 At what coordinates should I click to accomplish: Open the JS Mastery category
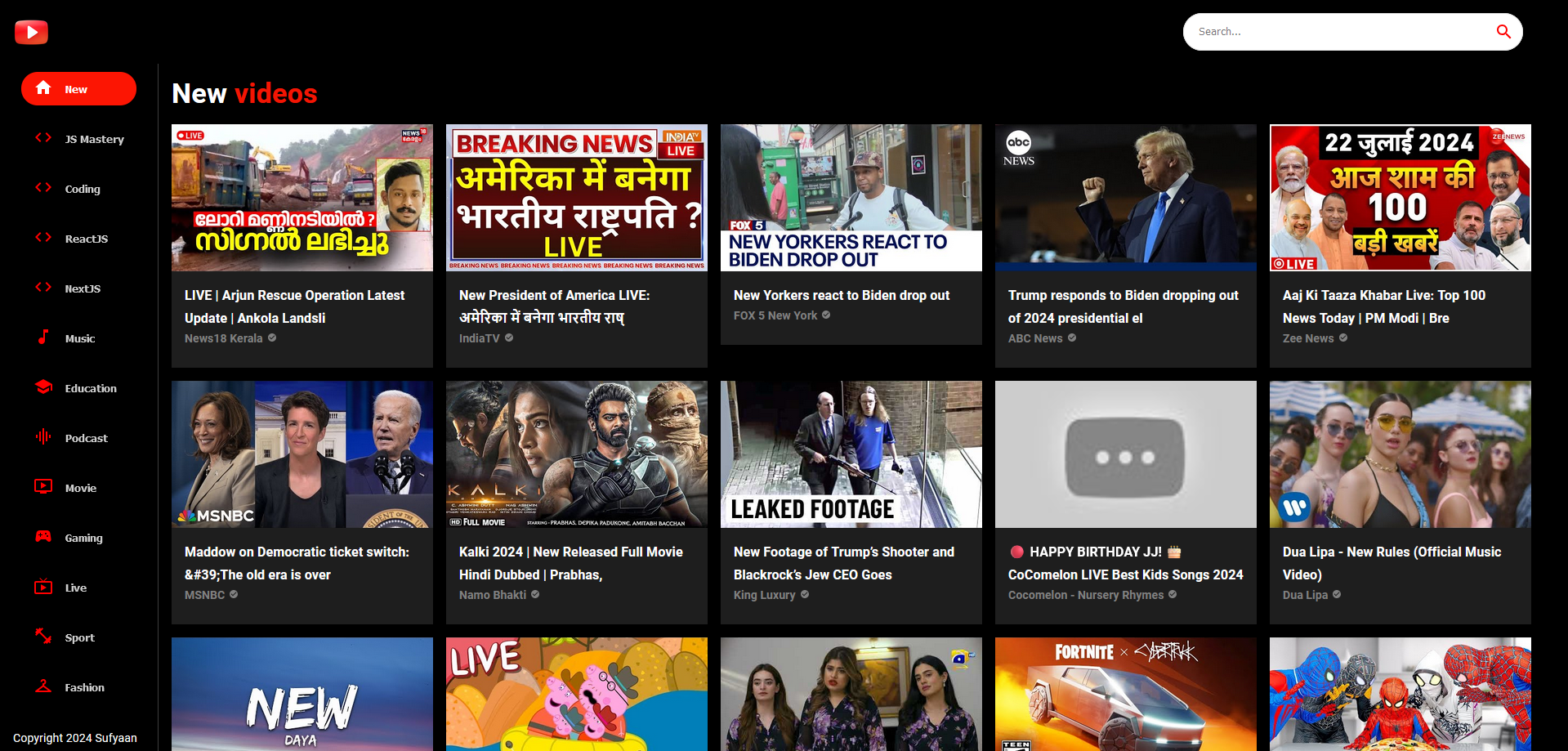point(78,139)
